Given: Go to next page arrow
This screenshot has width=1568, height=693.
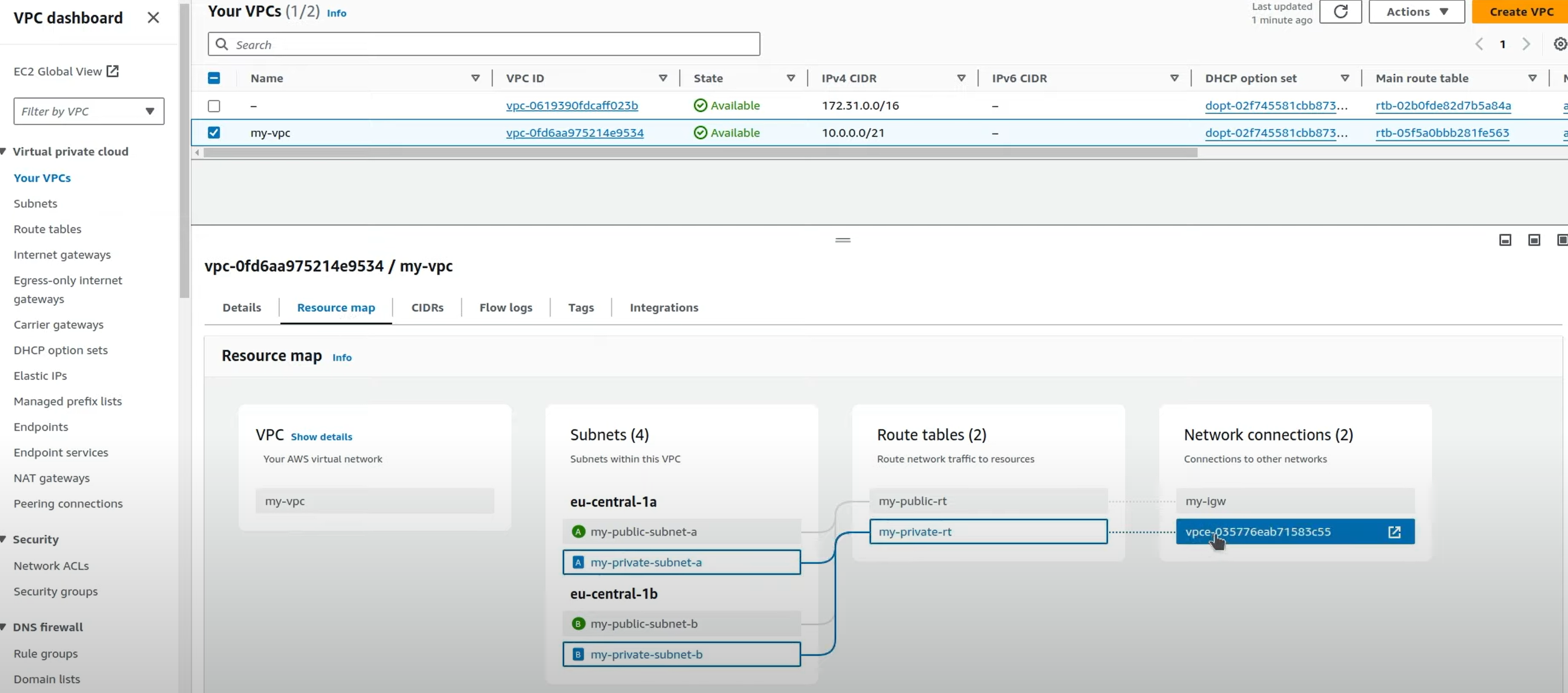Looking at the screenshot, I should tap(1526, 44).
